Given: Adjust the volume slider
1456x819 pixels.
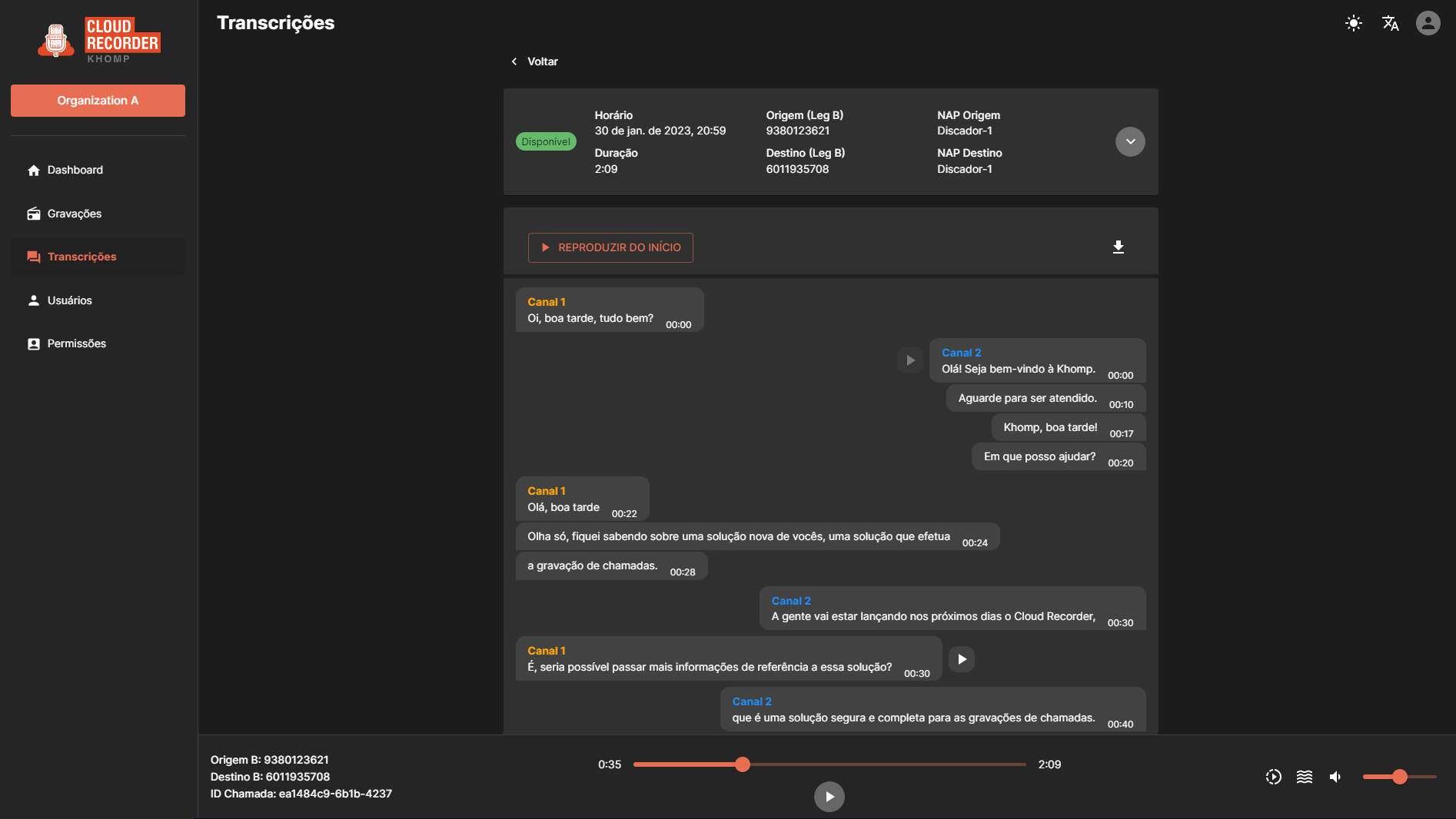Looking at the screenshot, I should (1399, 777).
